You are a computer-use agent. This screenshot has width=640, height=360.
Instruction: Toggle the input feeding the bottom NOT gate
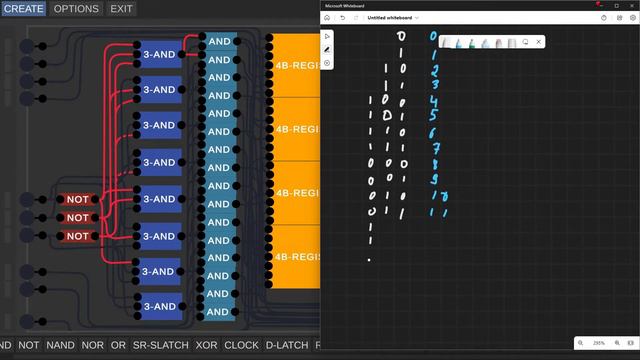(27, 236)
